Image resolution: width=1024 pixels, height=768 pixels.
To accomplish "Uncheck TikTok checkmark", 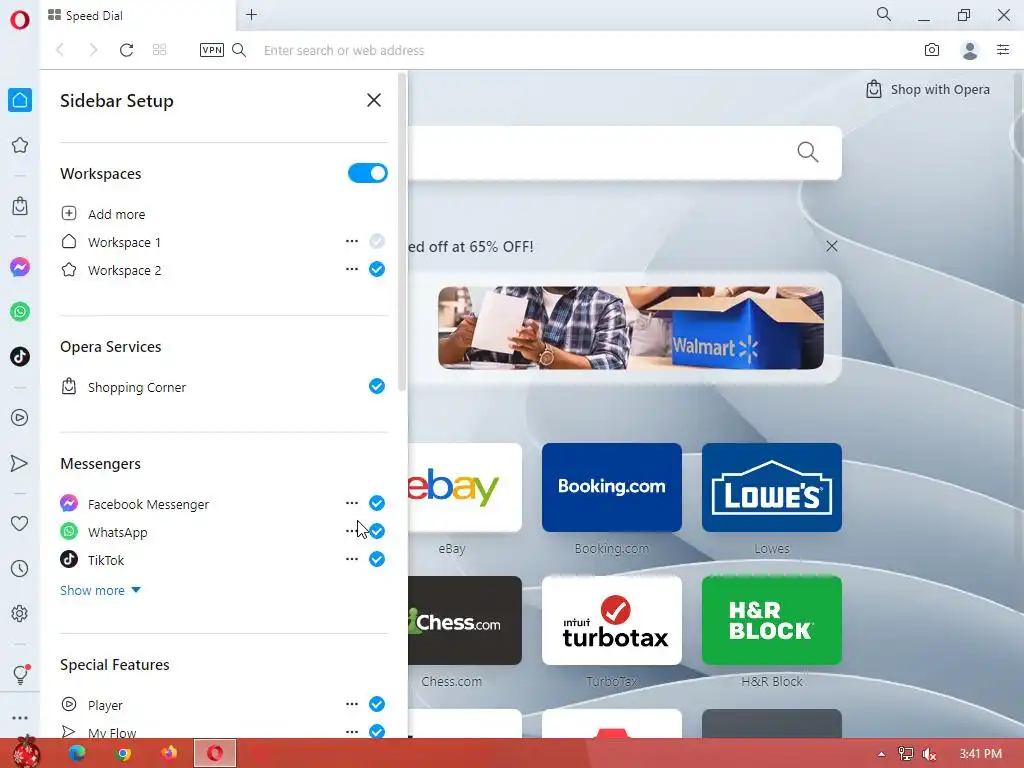I will click(x=377, y=559).
